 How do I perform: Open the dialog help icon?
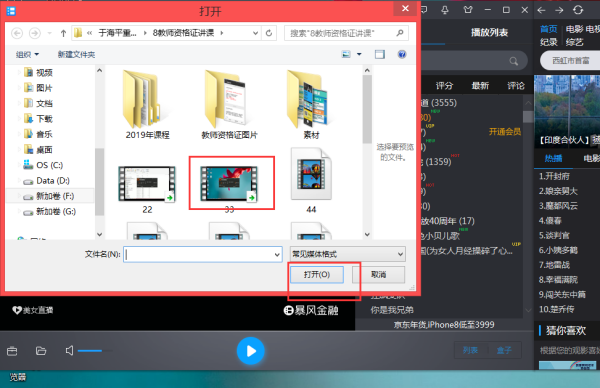(x=402, y=54)
